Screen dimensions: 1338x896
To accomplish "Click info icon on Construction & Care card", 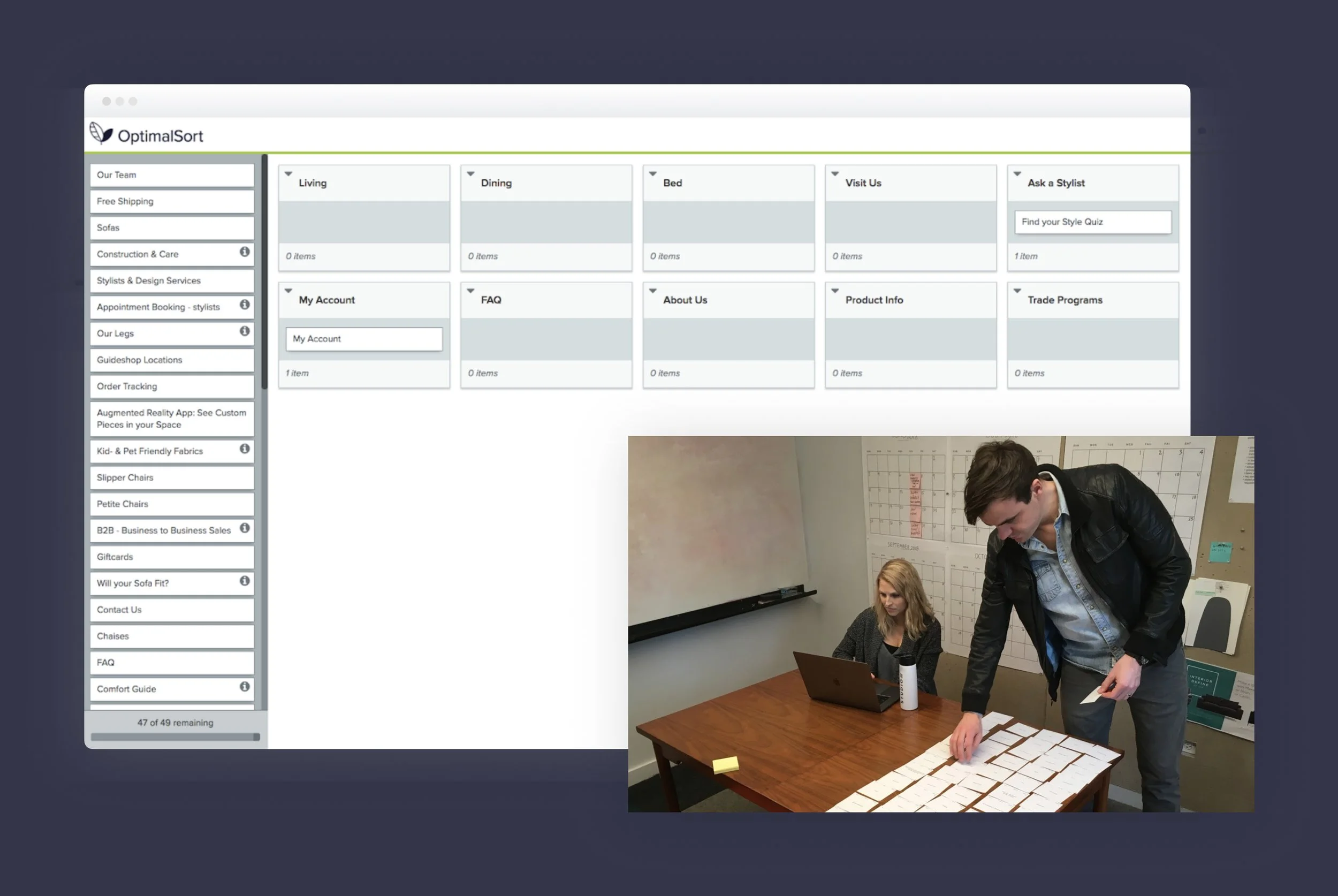I will [x=245, y=252].
